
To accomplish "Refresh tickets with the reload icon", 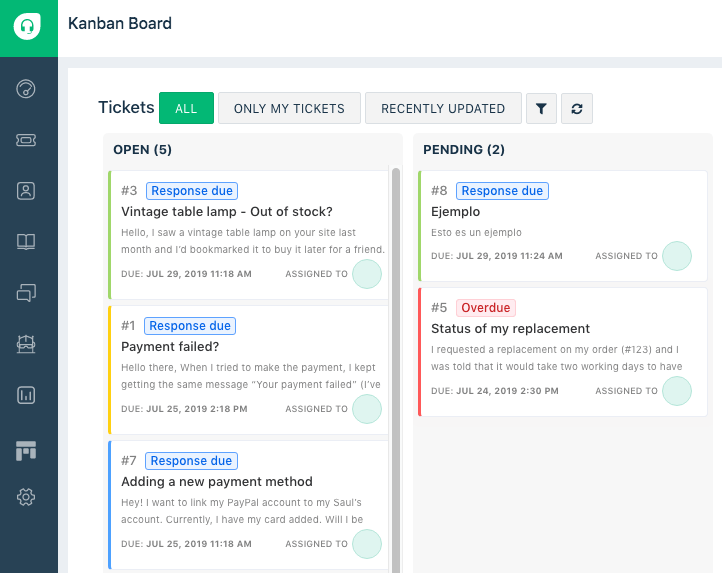I will (576, 109).
